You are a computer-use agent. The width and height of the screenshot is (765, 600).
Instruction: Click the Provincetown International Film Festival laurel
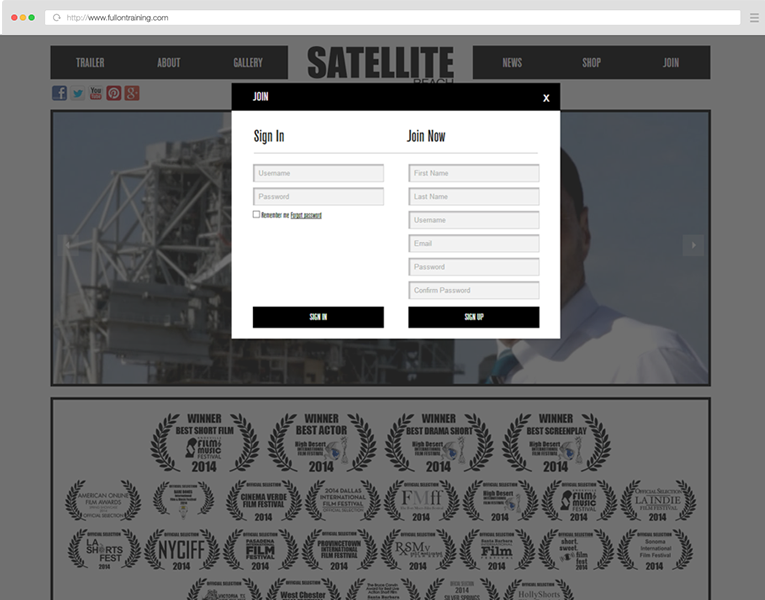coord(339,550)
